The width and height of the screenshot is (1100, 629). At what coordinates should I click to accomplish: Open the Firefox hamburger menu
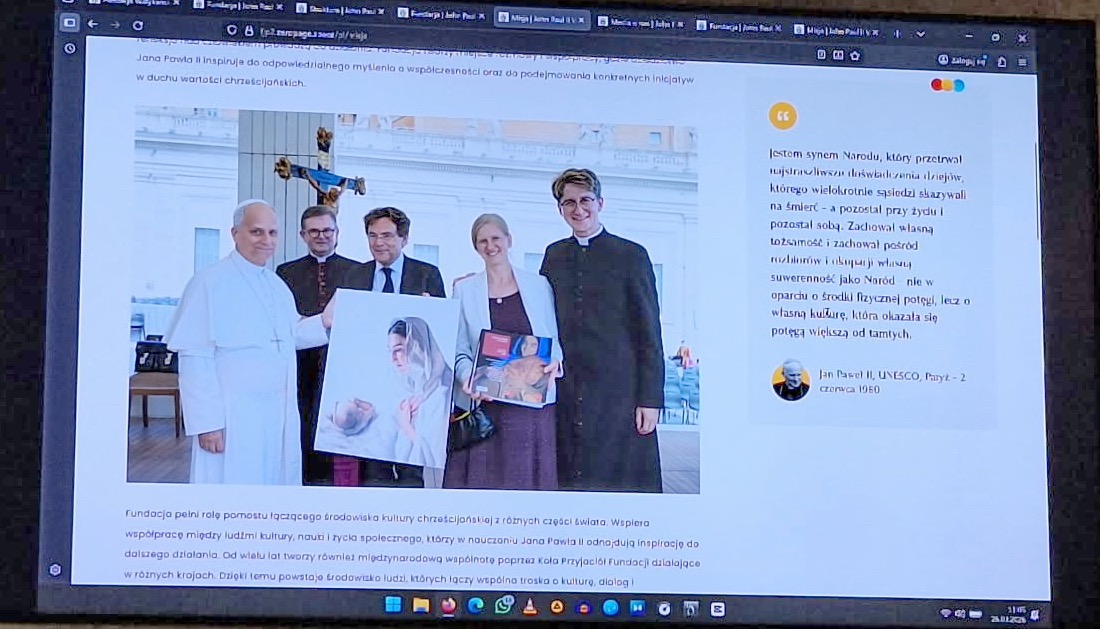(x=1022, y=62)
